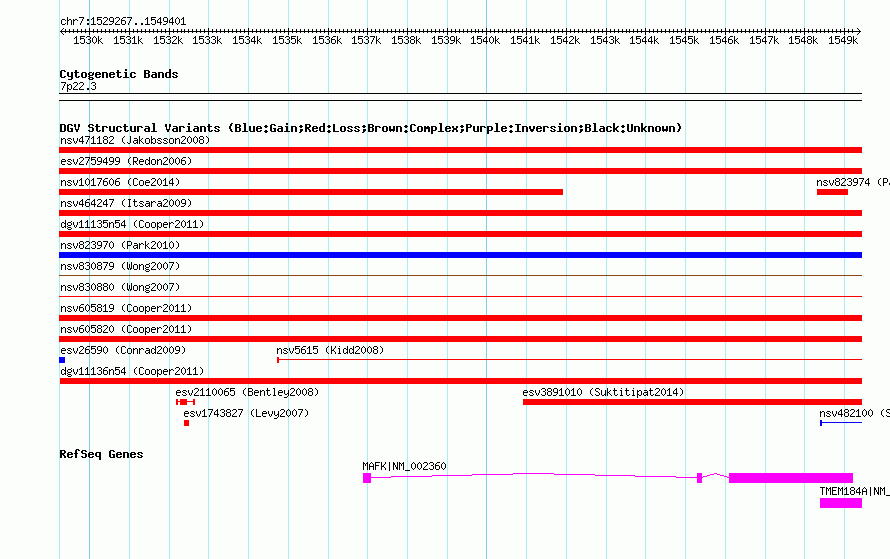The width and height of the screenshot is (890, 559).
Task: Click the esv2110065 (Bentley2008) red glyph
Action: coord(185,402)
